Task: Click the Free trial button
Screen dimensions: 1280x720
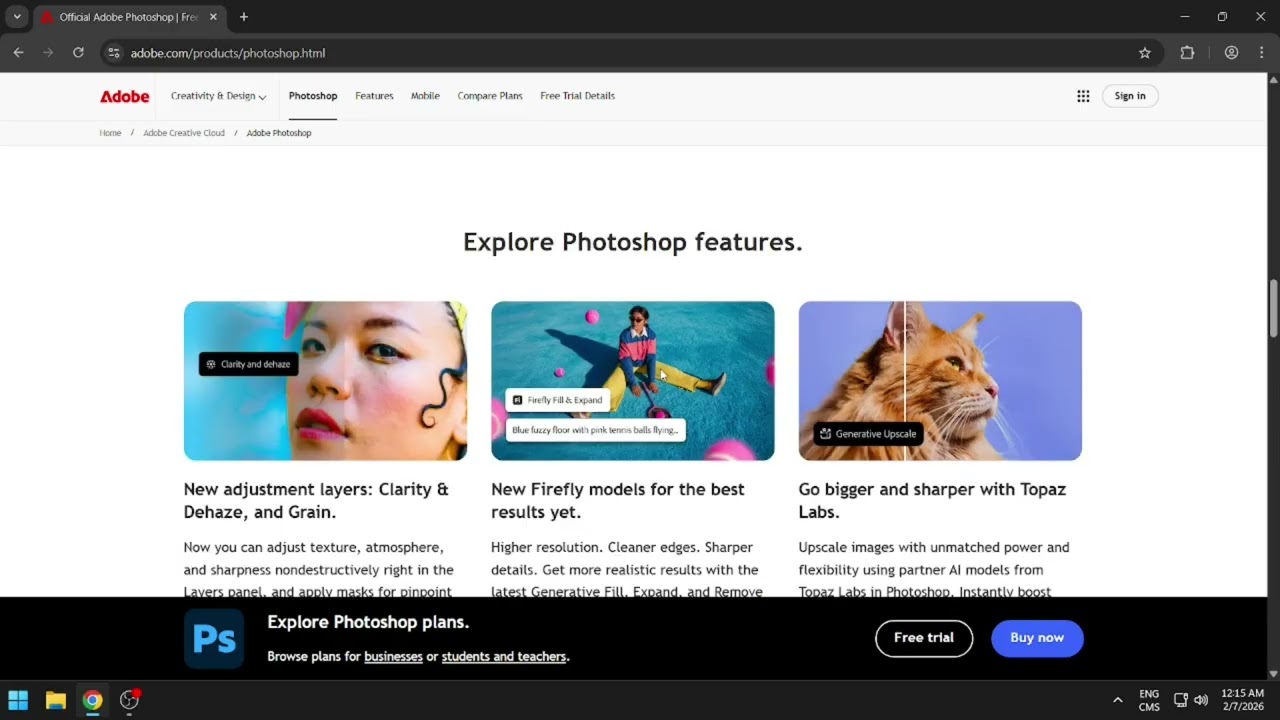Action: click(x=924, y=638)
